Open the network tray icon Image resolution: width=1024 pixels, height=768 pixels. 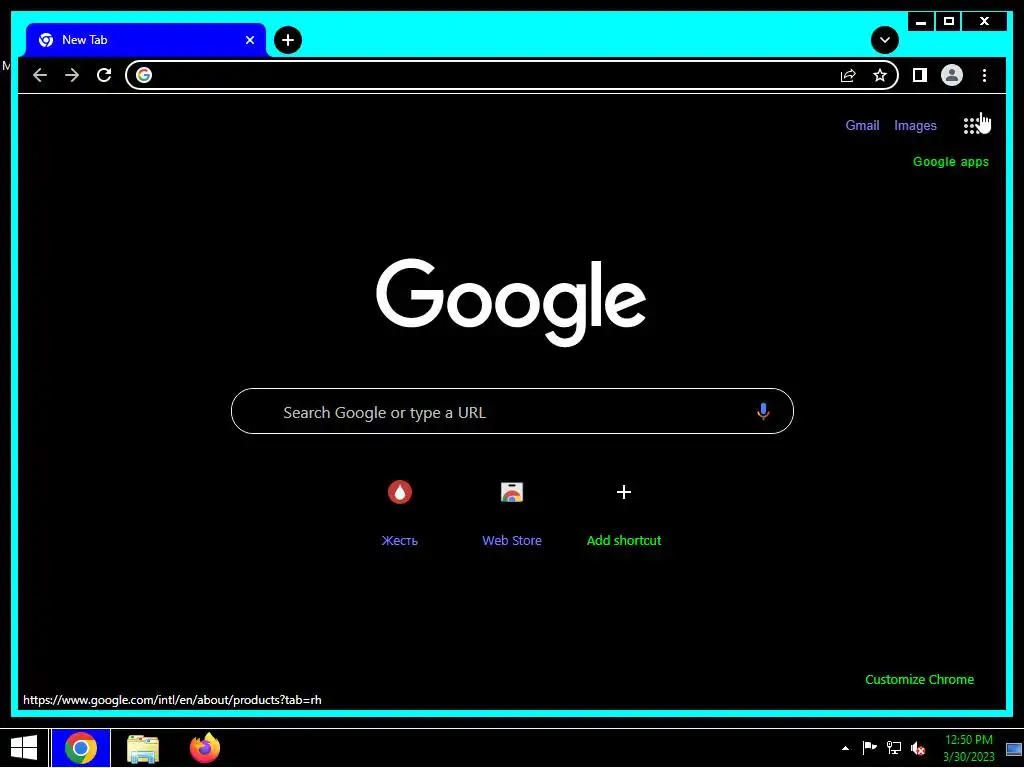[x=893, y=748]
